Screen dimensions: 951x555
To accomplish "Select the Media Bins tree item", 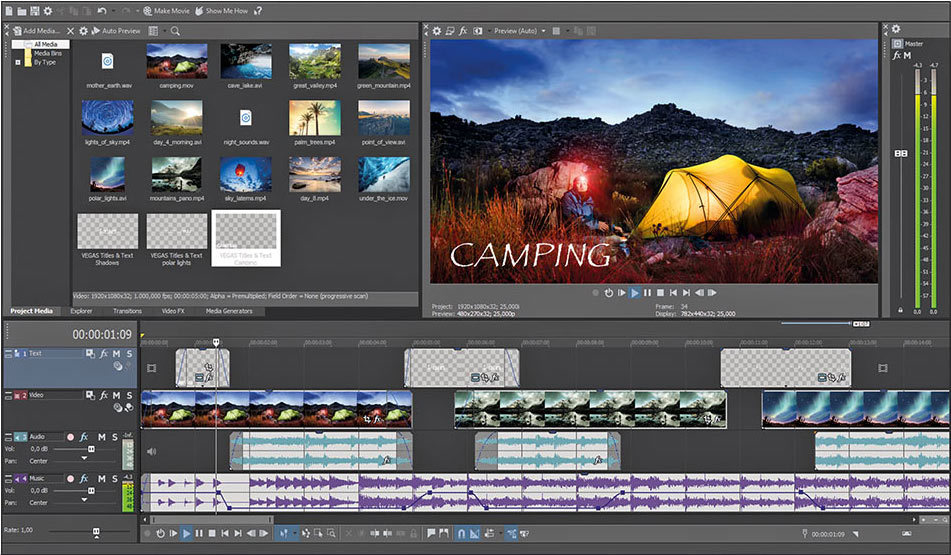I will point(47,53).
